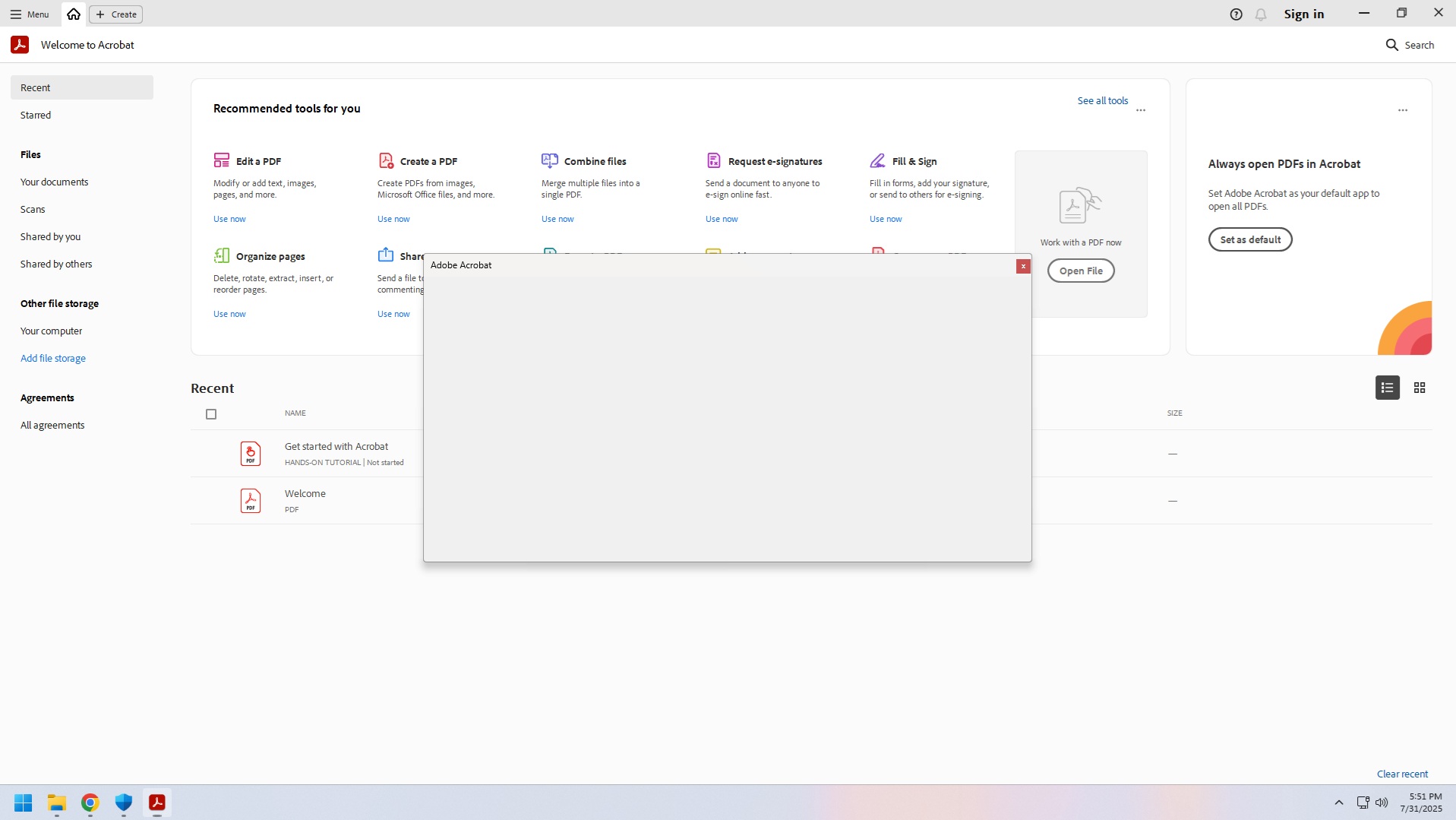This screenshot has height=820, width=1456.
Task: Click Get started with Acrobat PDF icon
Action: point(250,454)
